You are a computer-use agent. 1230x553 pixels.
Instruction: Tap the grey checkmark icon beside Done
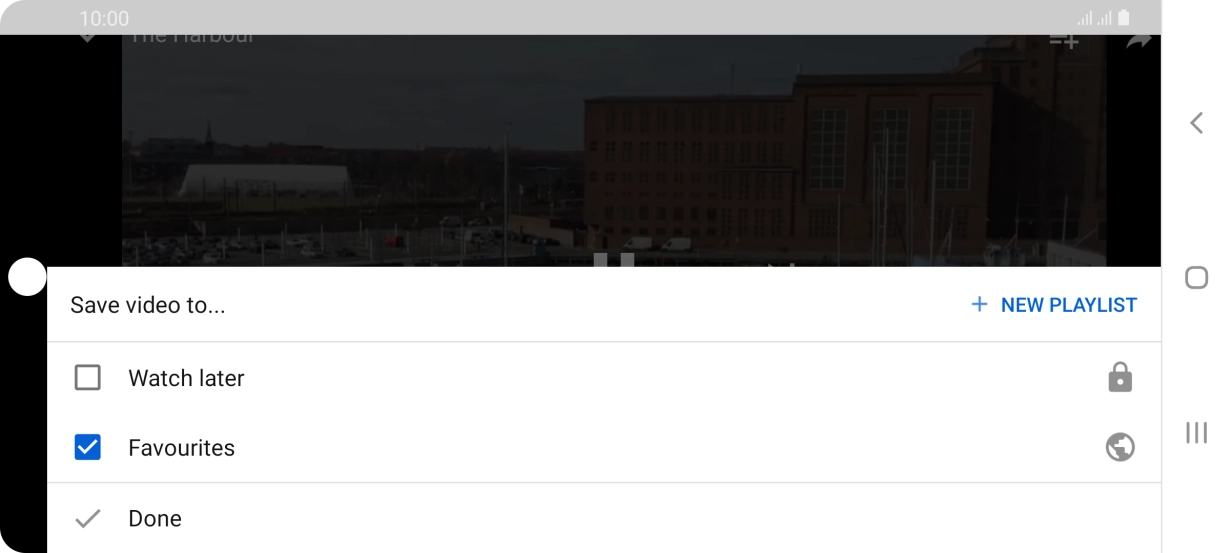[88, 519]
